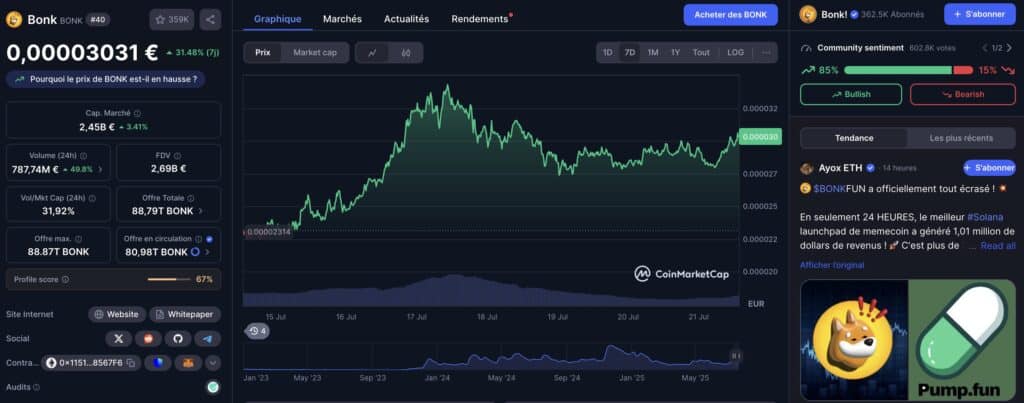Click Acheter des BONK button
Image resolution: width=1024 pixels, height=403 pixels.
pos(730,14)
